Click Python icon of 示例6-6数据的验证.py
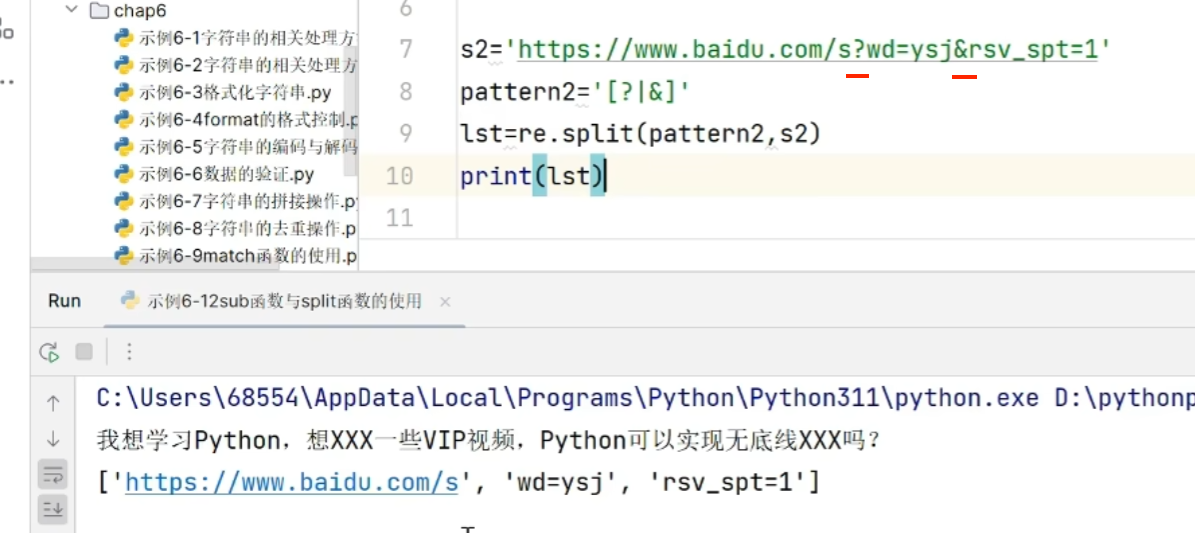The width and height of the screenshot is (1195, 533). (x=124, y=174)
